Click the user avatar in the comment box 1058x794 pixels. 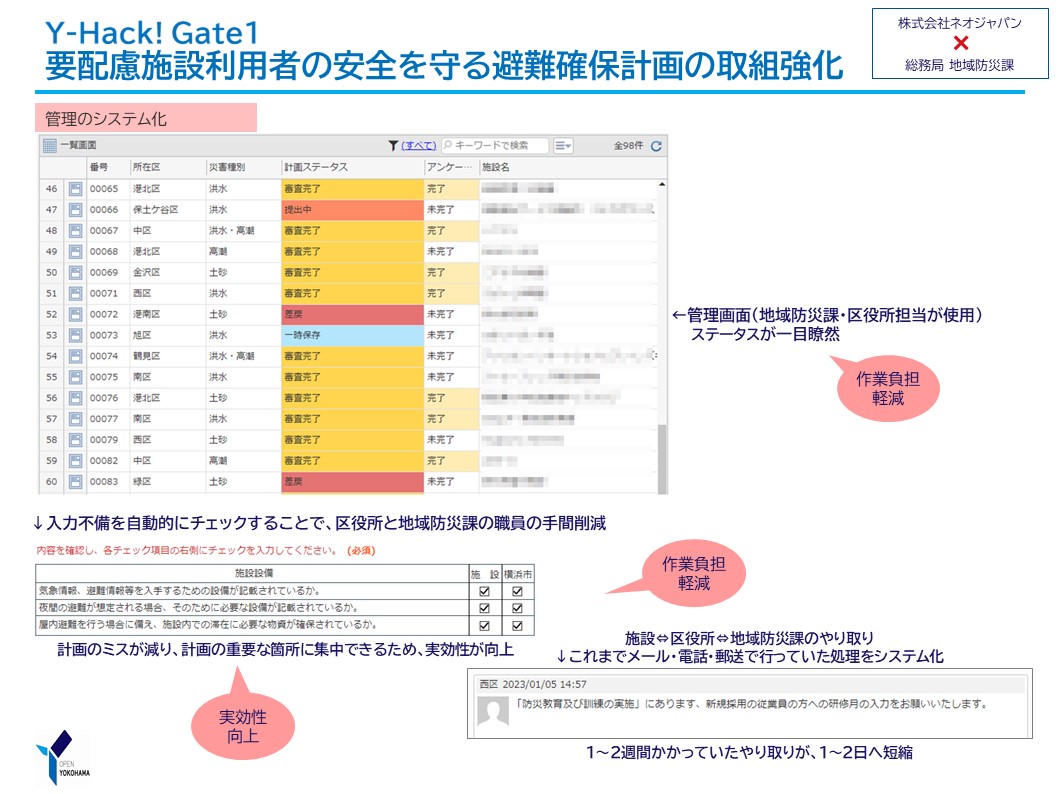(493, 712)
